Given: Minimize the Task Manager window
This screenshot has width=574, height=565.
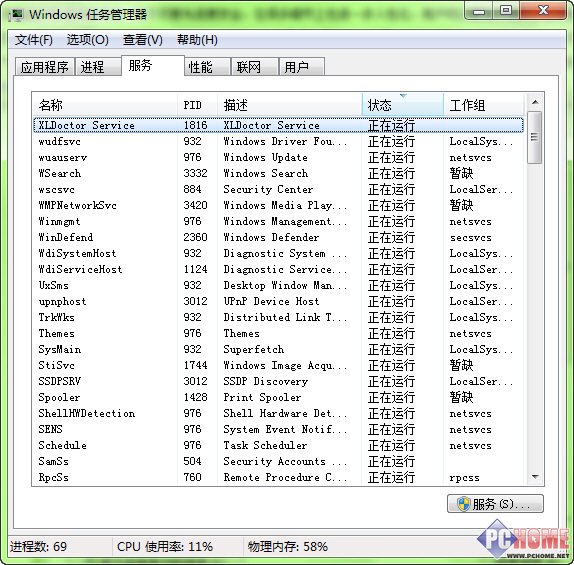Looking at the screenshot, I should pos(478,11).
